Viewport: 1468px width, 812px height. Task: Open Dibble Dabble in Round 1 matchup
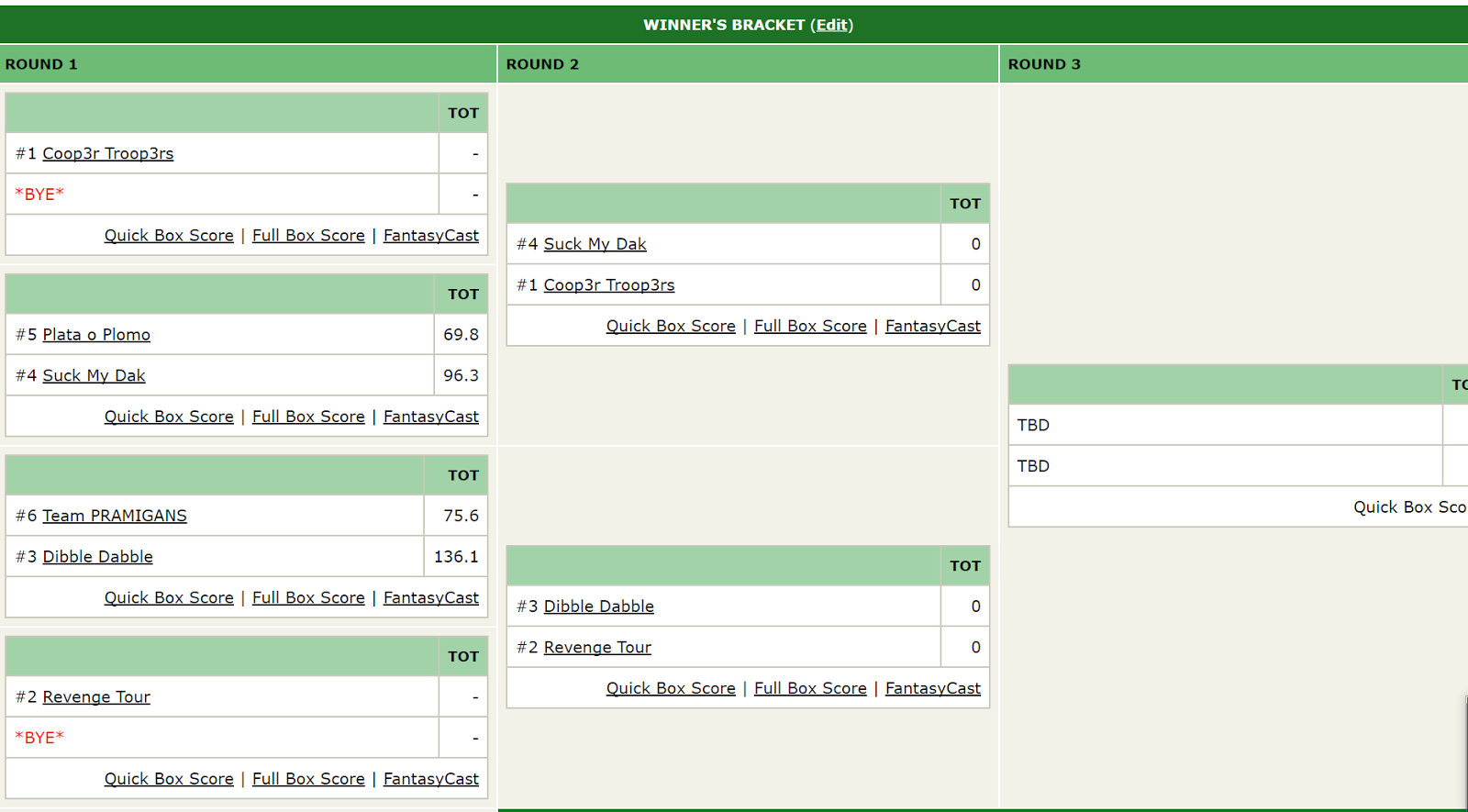97,557
